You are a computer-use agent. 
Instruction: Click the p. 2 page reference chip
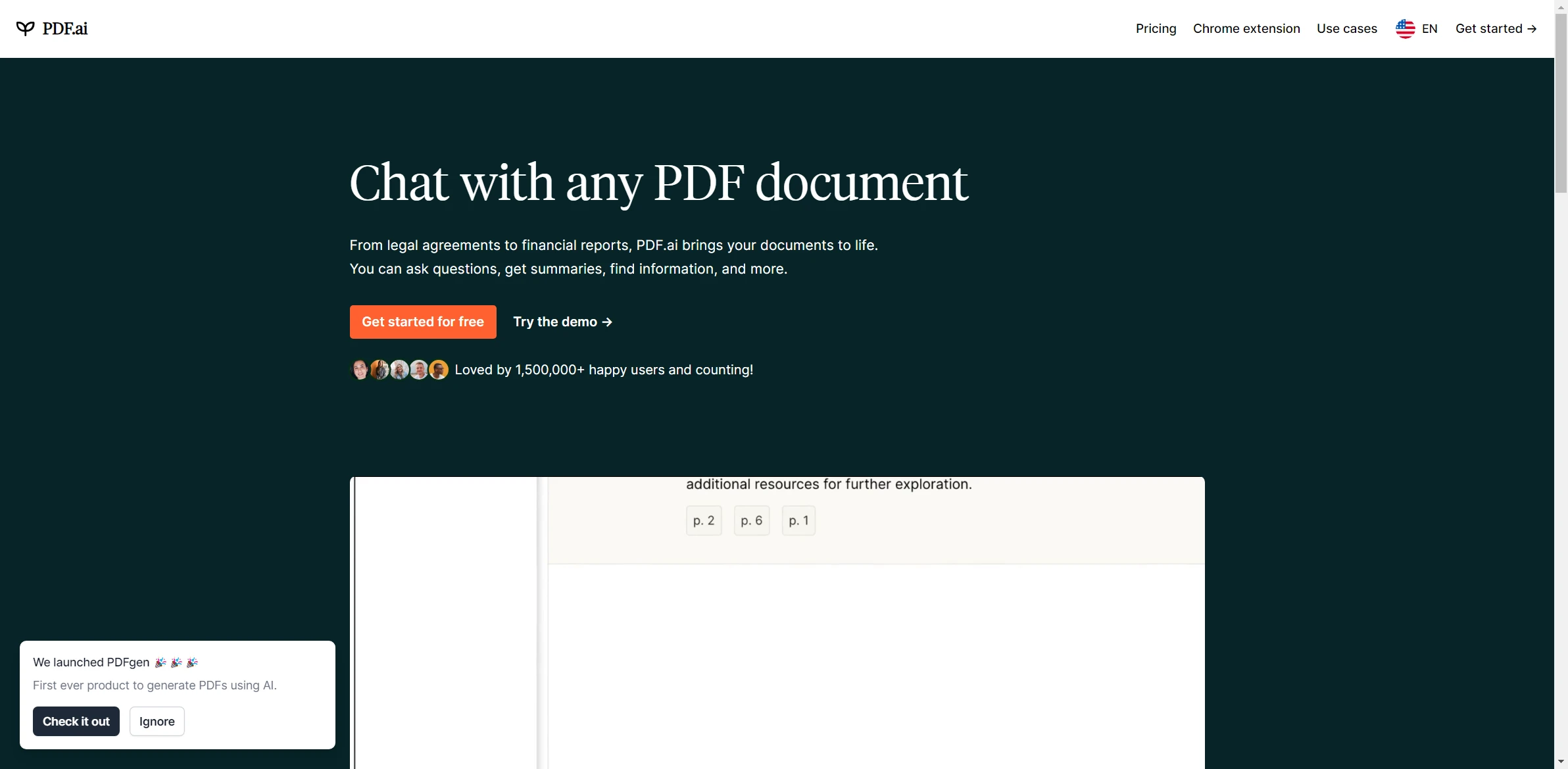coord(704,520)
